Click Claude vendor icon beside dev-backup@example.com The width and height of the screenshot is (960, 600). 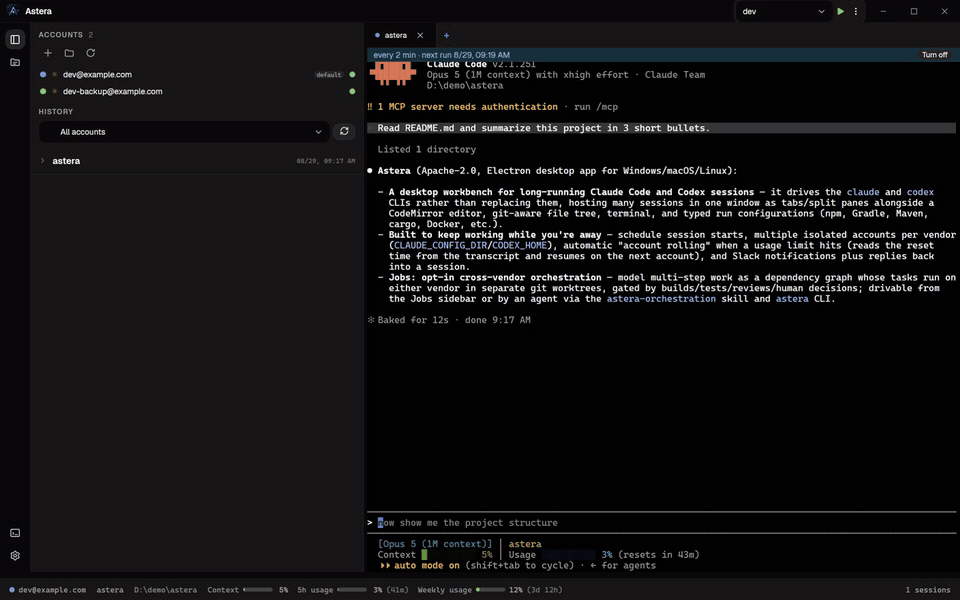coord(54,91)
